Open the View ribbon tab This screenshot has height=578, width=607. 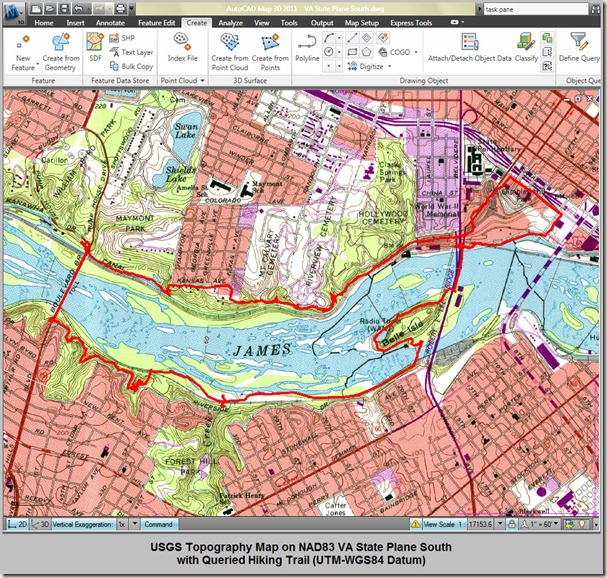[262, 23]
